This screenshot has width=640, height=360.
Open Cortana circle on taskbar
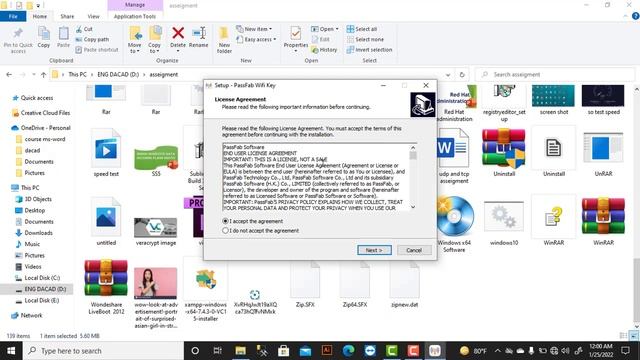point(195,351)
